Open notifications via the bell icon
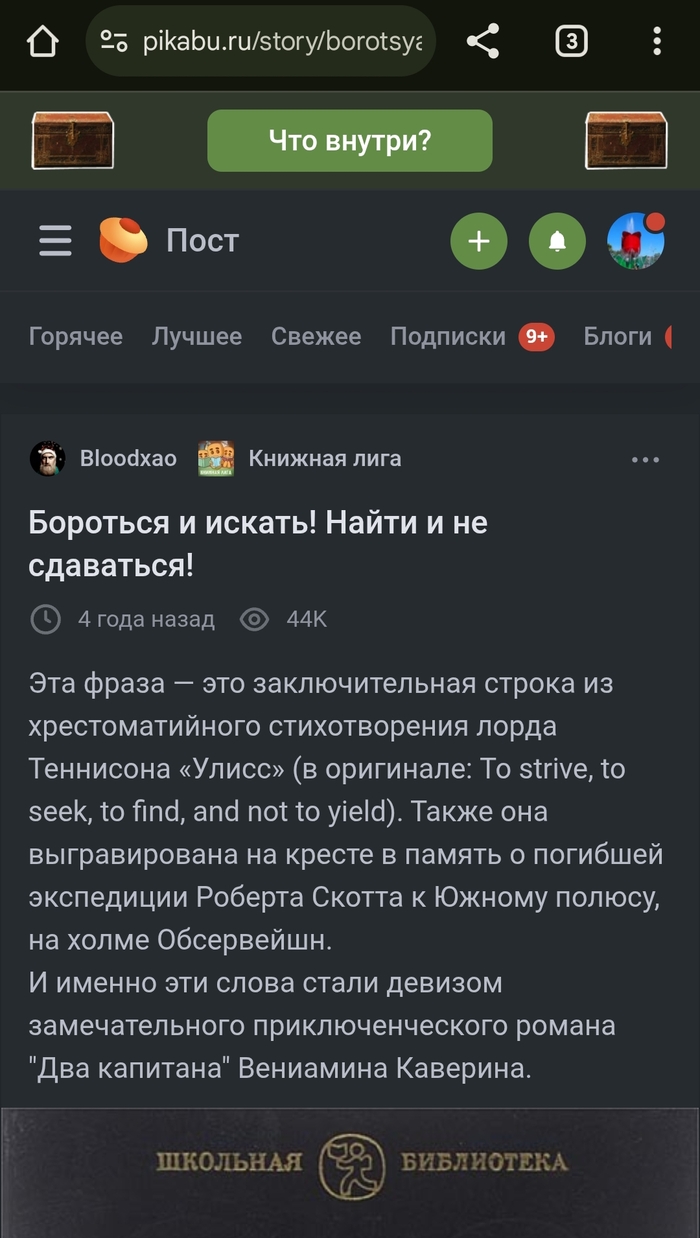 tap(557, 241)
